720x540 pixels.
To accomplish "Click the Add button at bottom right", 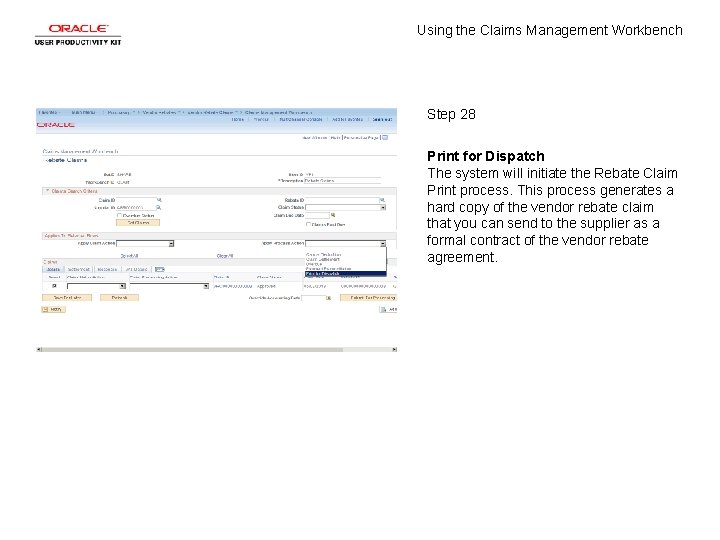I will [x=388, y=309].
